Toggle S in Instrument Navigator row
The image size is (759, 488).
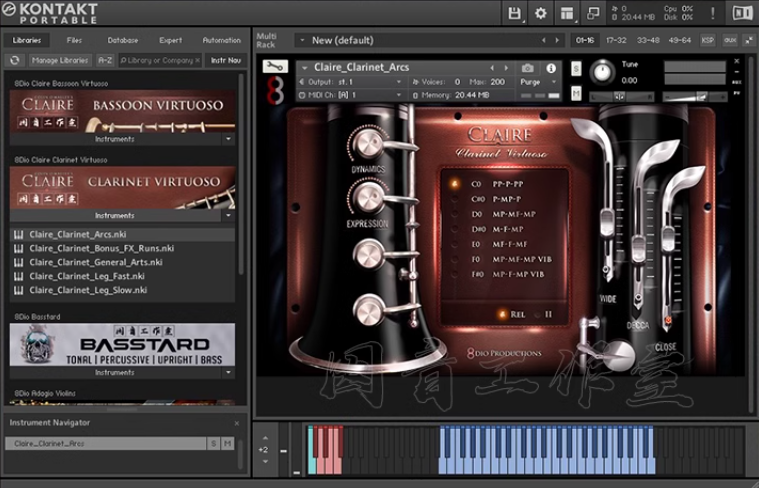213,443
